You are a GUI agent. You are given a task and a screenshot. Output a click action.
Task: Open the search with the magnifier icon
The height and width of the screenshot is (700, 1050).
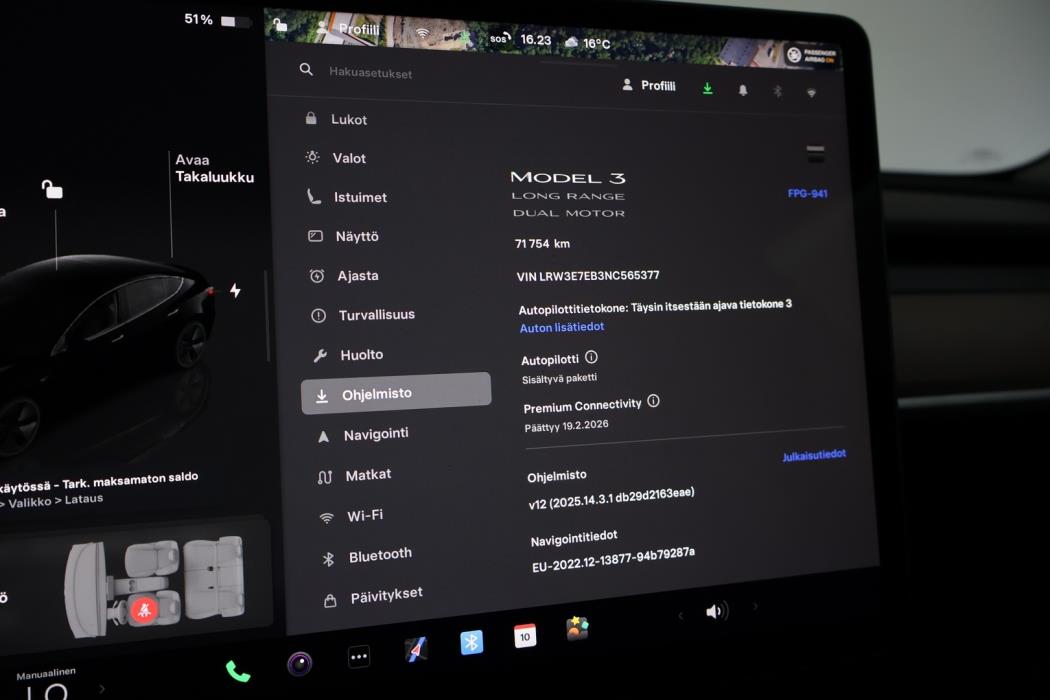click(306, 70)
